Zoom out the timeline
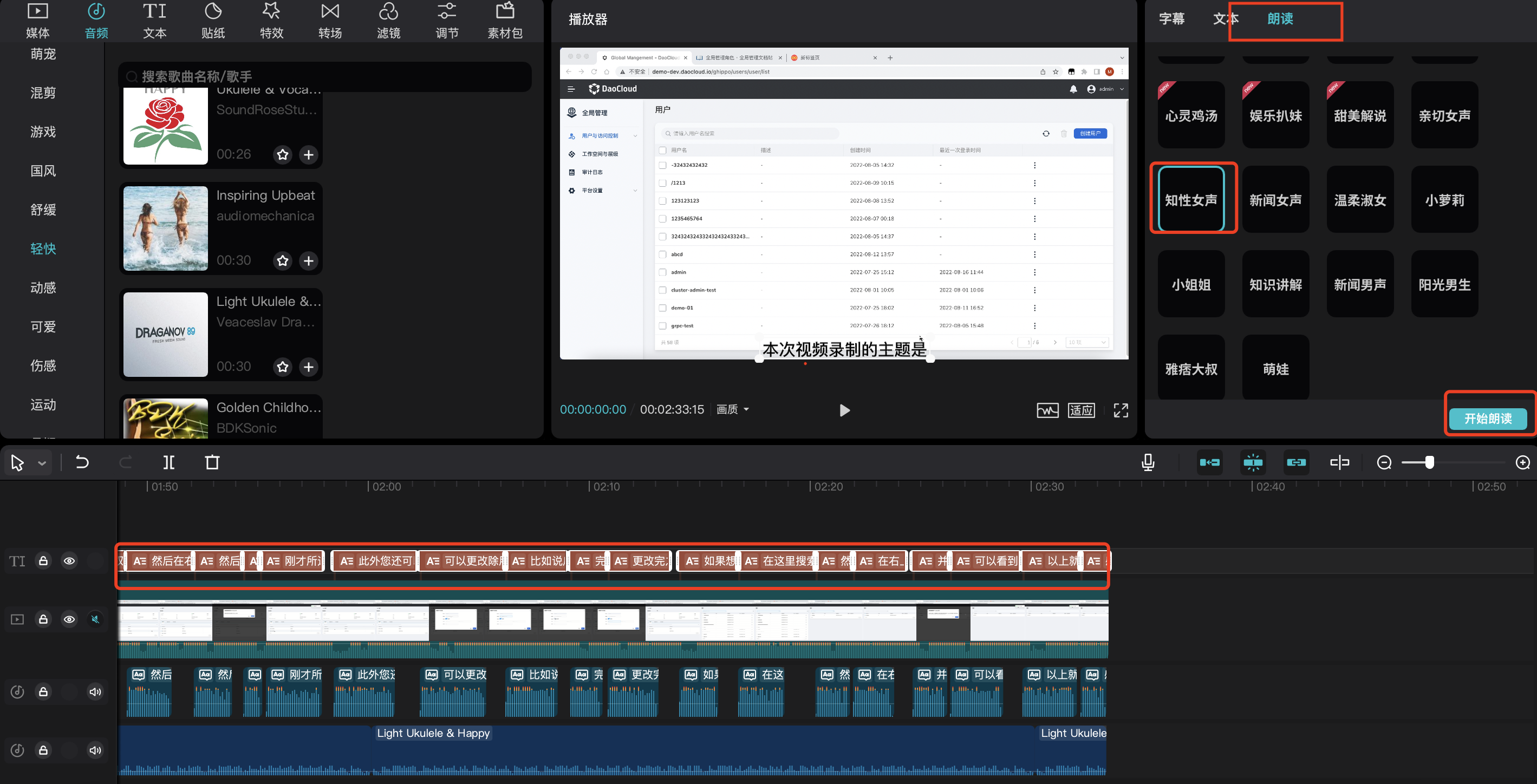This screenshot has height=784, width=1537. point(1384,462)
